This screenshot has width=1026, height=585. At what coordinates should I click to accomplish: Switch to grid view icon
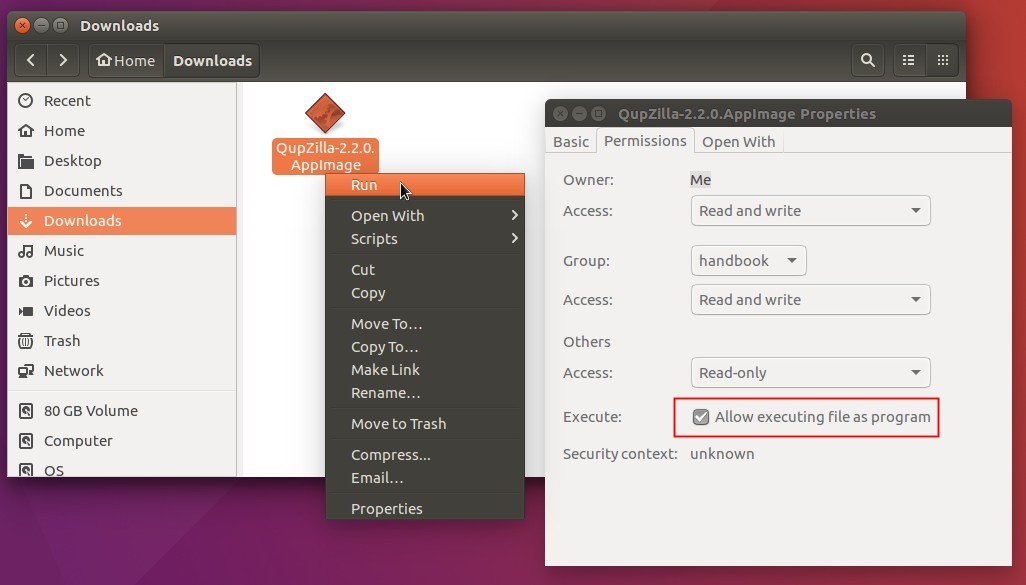[x=942, y=60]
